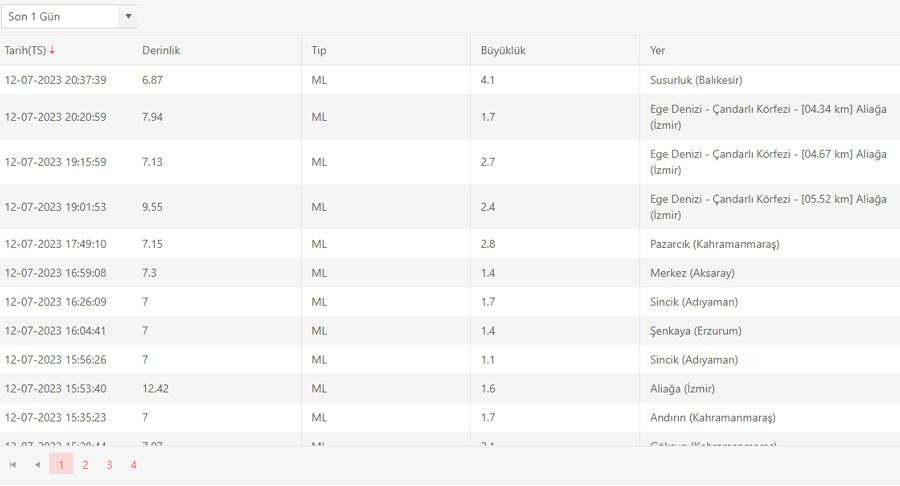Click the first page navigation arrow icon
Screen dimensions: 900x486
click(13, 464)
